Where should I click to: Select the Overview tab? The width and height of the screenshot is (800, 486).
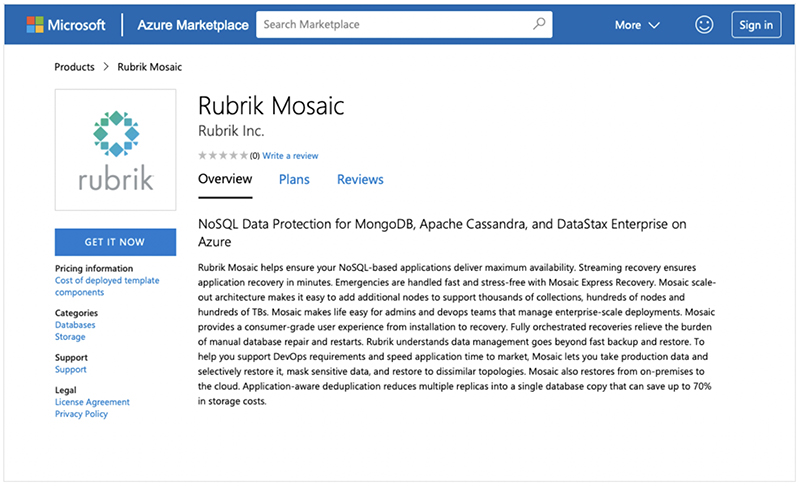[x=225, y=180]
